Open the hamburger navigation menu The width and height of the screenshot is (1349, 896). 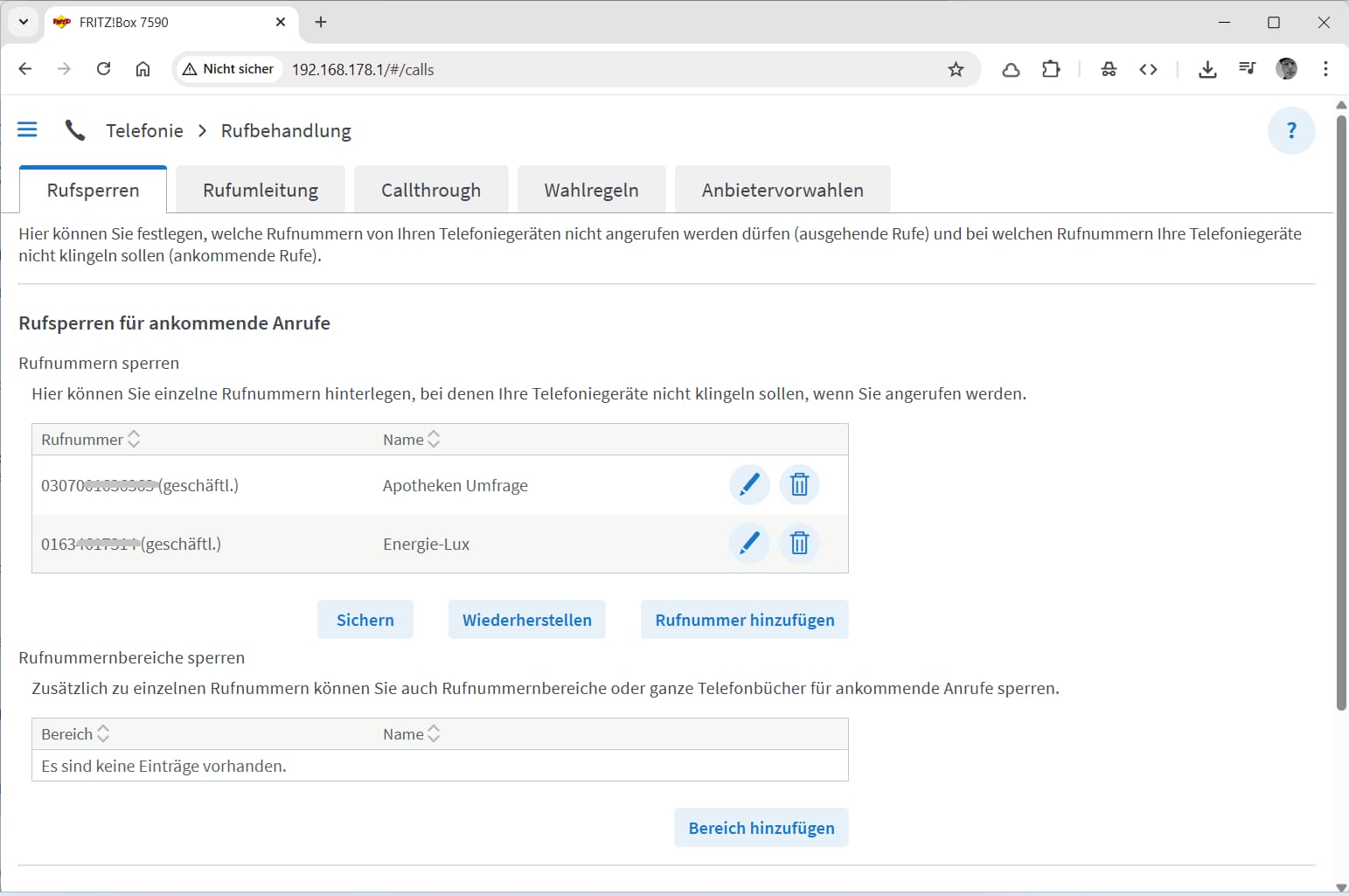click(x=27, y=130)
